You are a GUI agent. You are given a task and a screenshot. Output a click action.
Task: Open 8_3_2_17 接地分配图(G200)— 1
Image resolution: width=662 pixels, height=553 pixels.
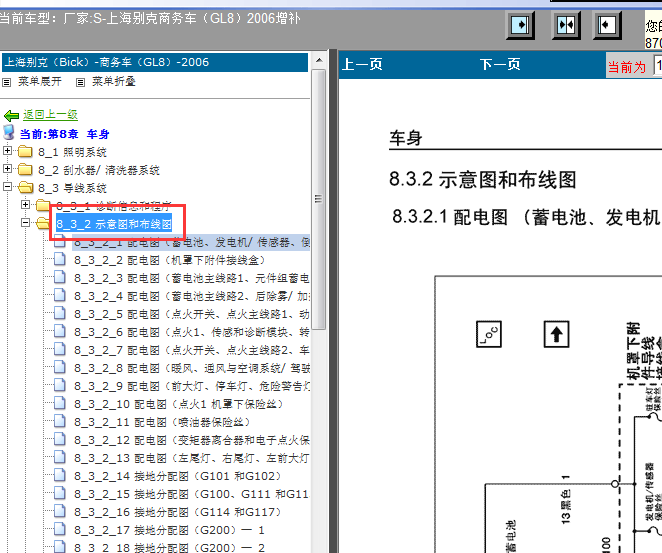point(170,530)
